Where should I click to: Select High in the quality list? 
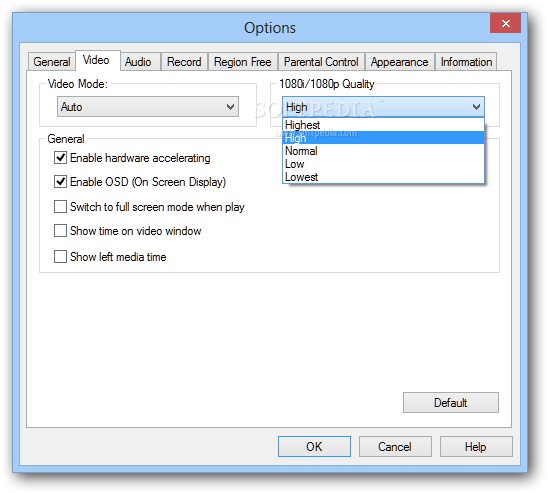[383, 138]
